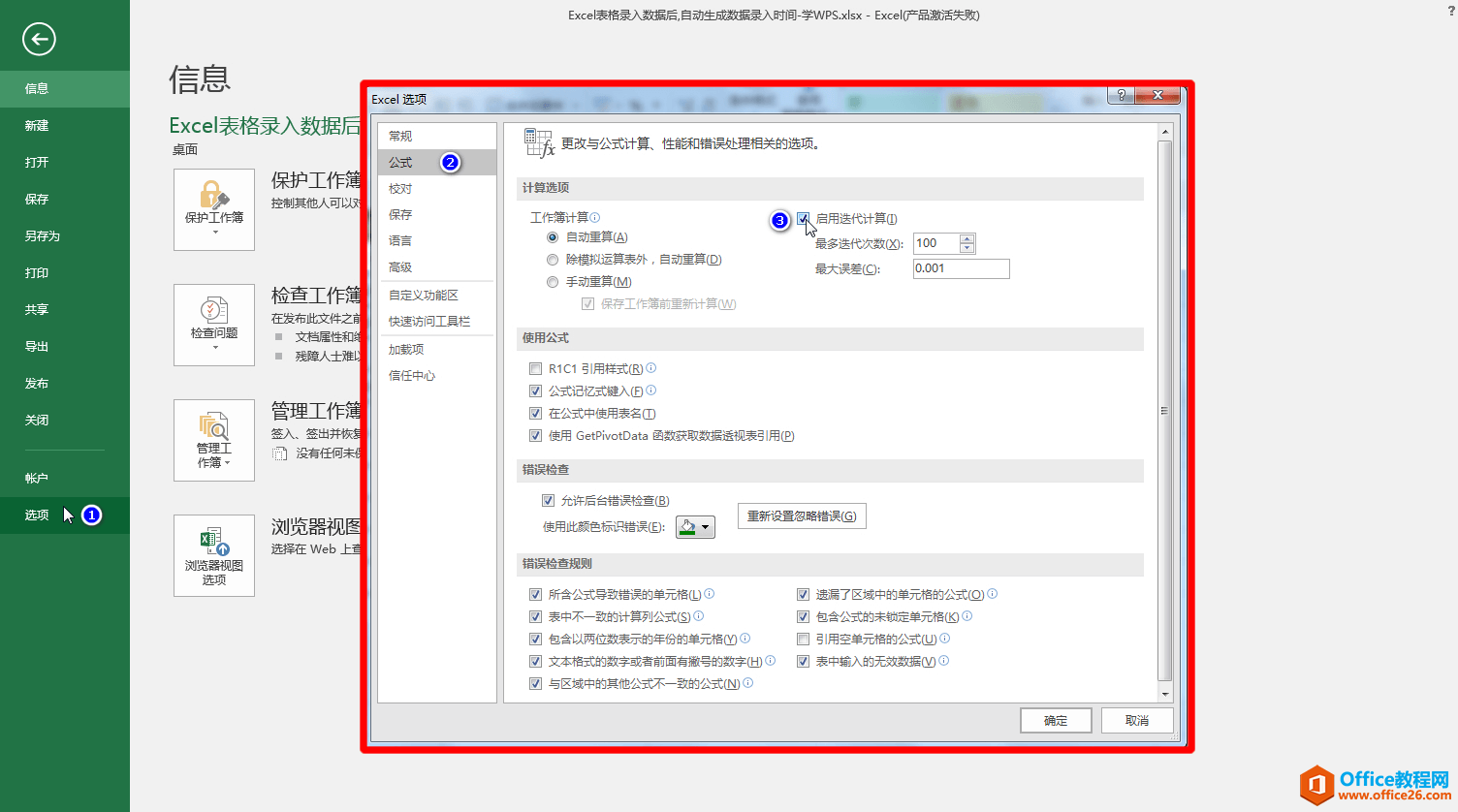Toggle GetPivotData 函数 checkbox
This screenshot has width=1458, height=812.
(535, 436)
